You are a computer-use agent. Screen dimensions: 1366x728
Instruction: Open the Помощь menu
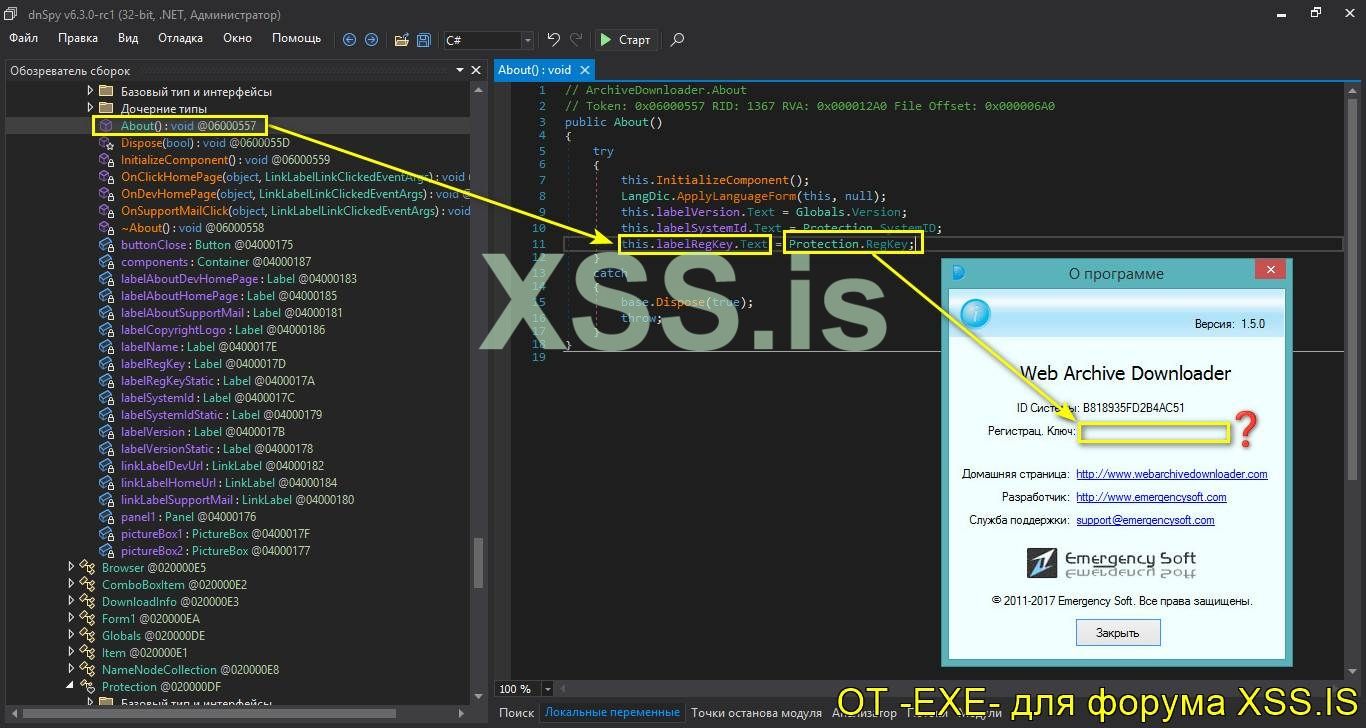297,38
